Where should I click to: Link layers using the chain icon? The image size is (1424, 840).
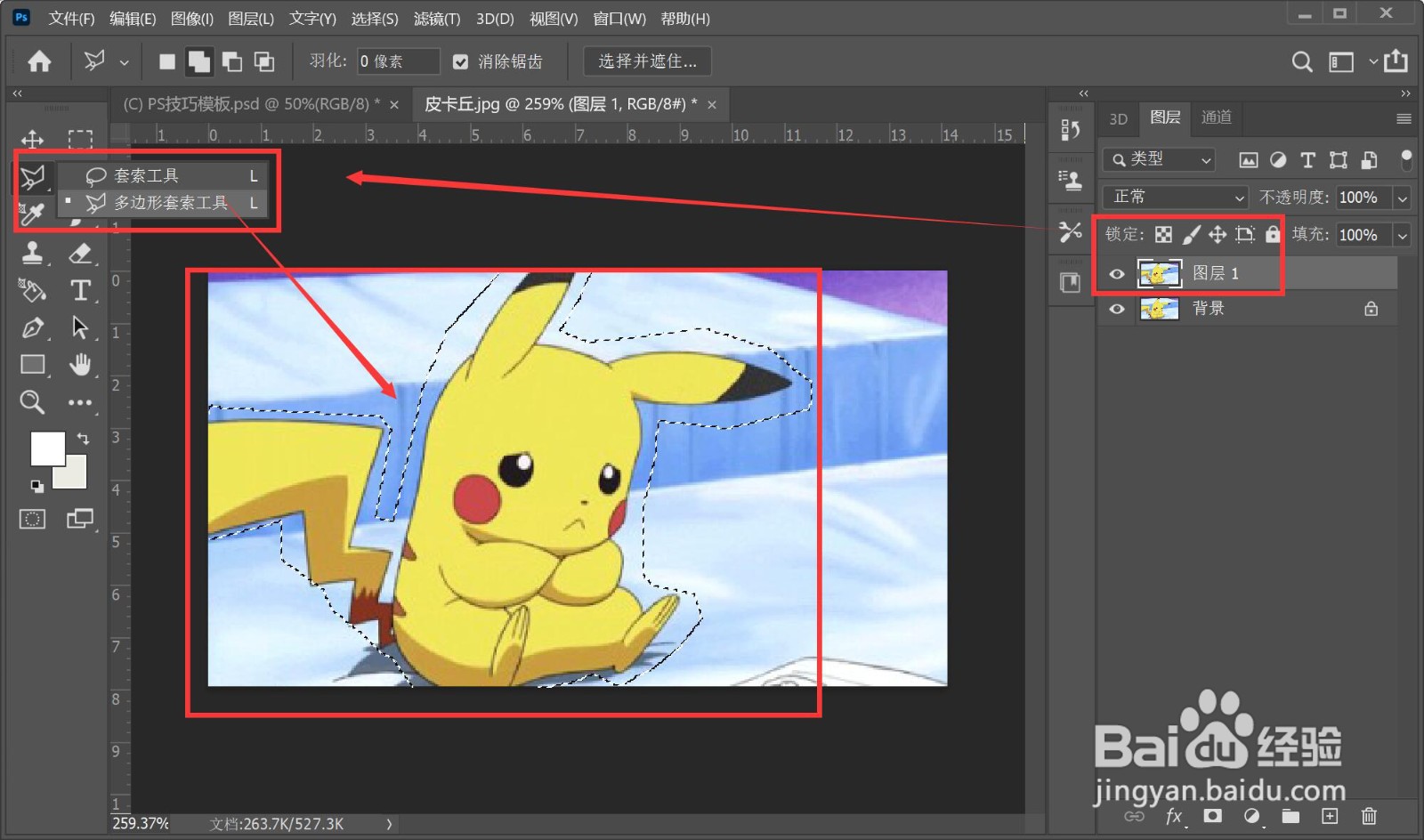(1134, 816)
